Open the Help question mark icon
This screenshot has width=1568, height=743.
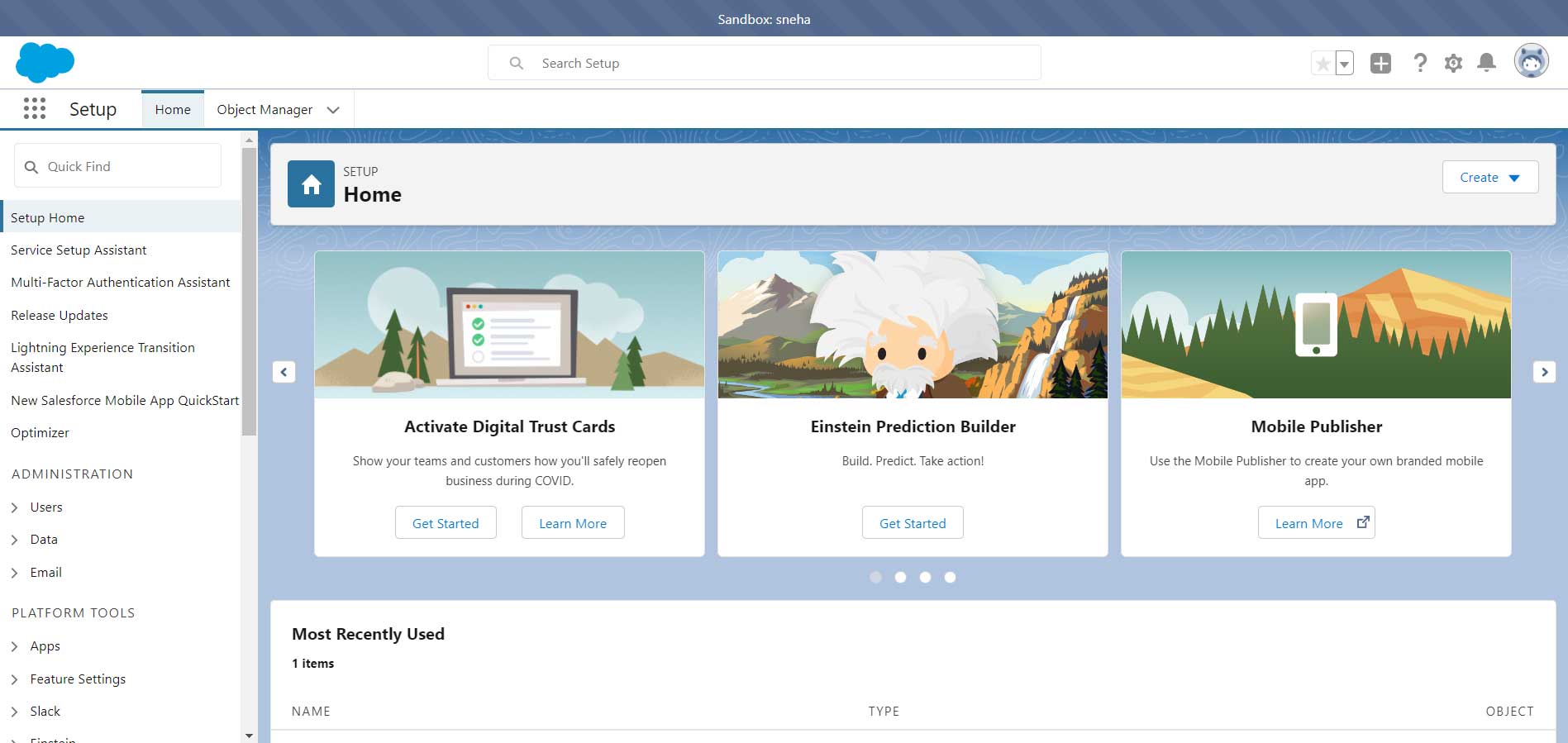pos(1420,63)
